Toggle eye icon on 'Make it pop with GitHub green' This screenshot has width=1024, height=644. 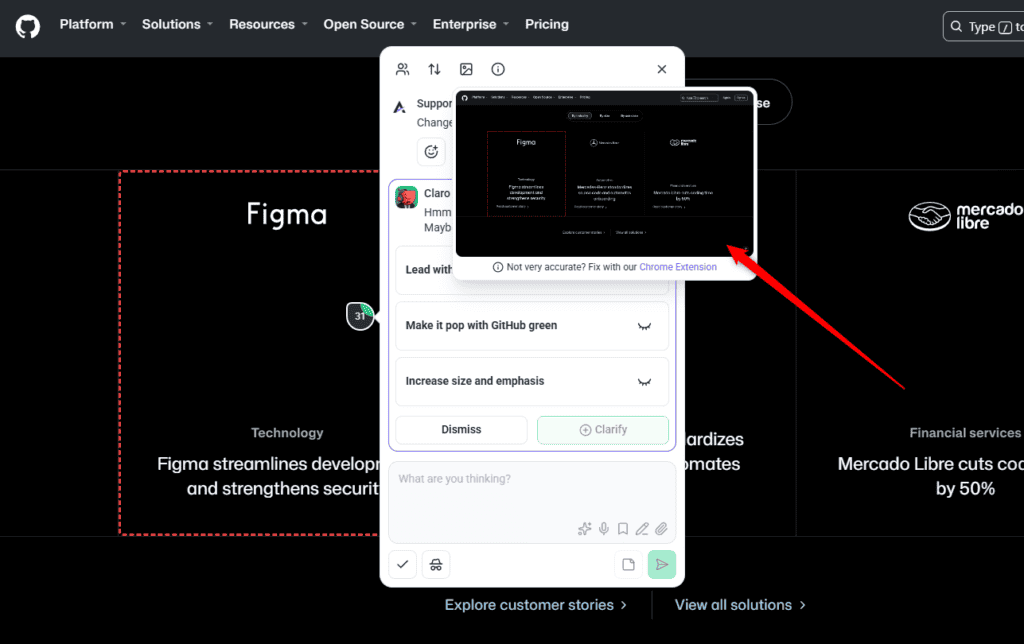[x=645, y=326]
